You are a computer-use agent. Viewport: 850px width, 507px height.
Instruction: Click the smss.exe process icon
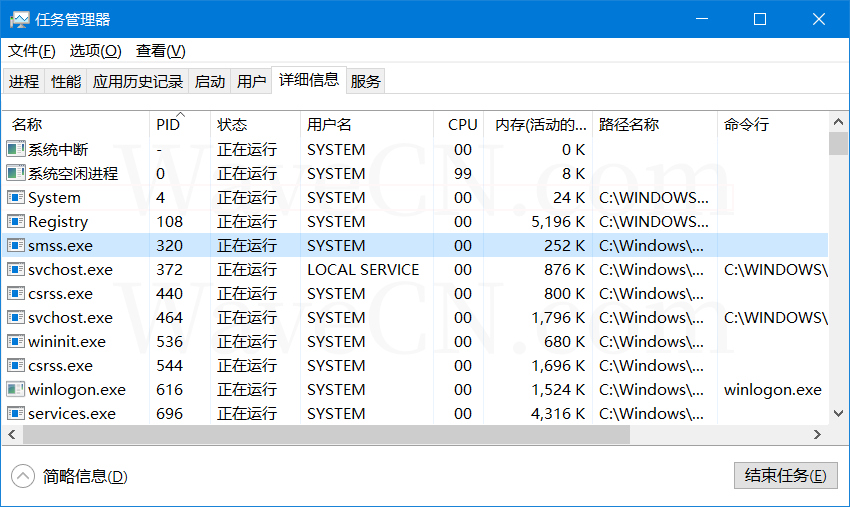tap(16, 245)
